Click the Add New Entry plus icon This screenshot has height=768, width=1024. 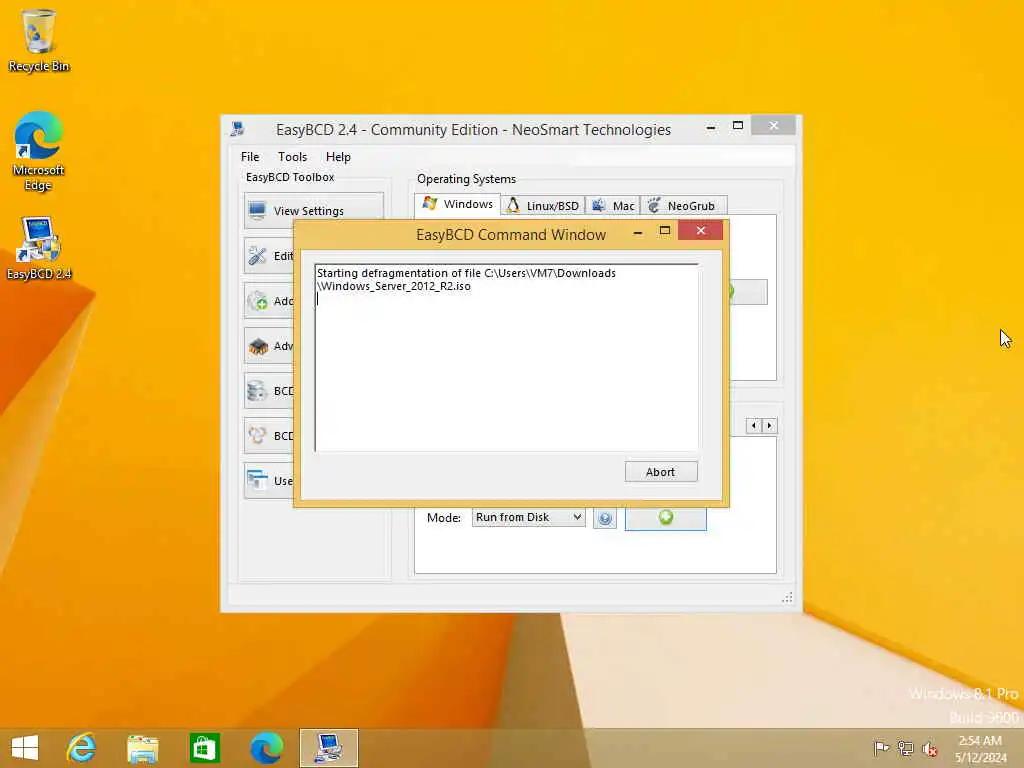click(x=257, y=301)
